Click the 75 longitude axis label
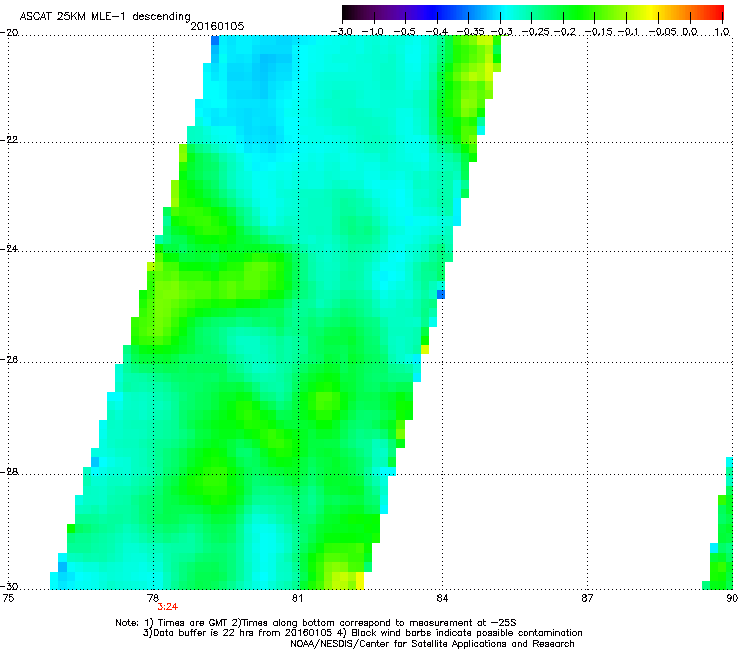This screenshot has height=650, width=740. click(8, 598)
